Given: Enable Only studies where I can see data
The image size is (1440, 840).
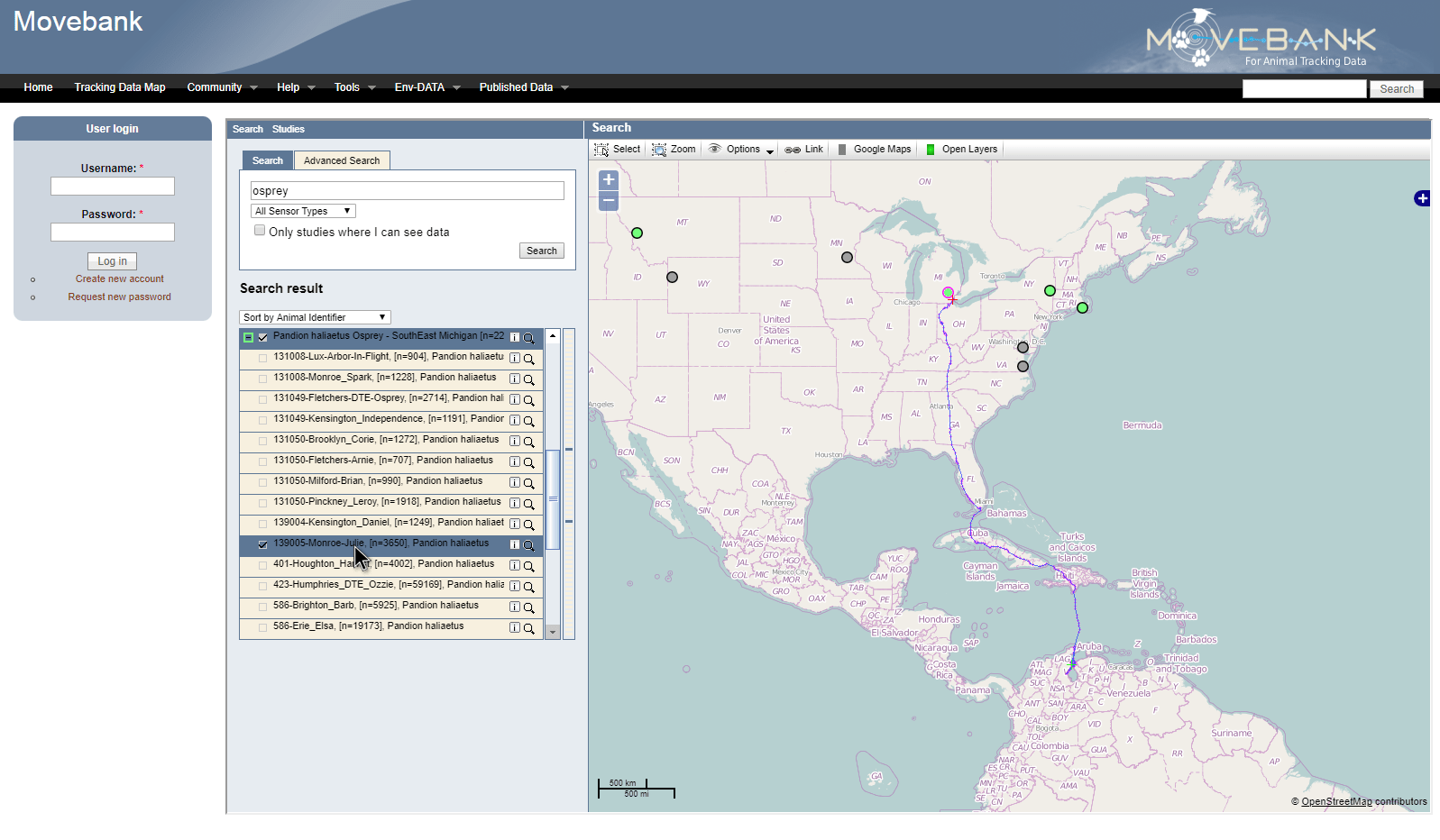Looking at the screenshot, I should (260, 231).
